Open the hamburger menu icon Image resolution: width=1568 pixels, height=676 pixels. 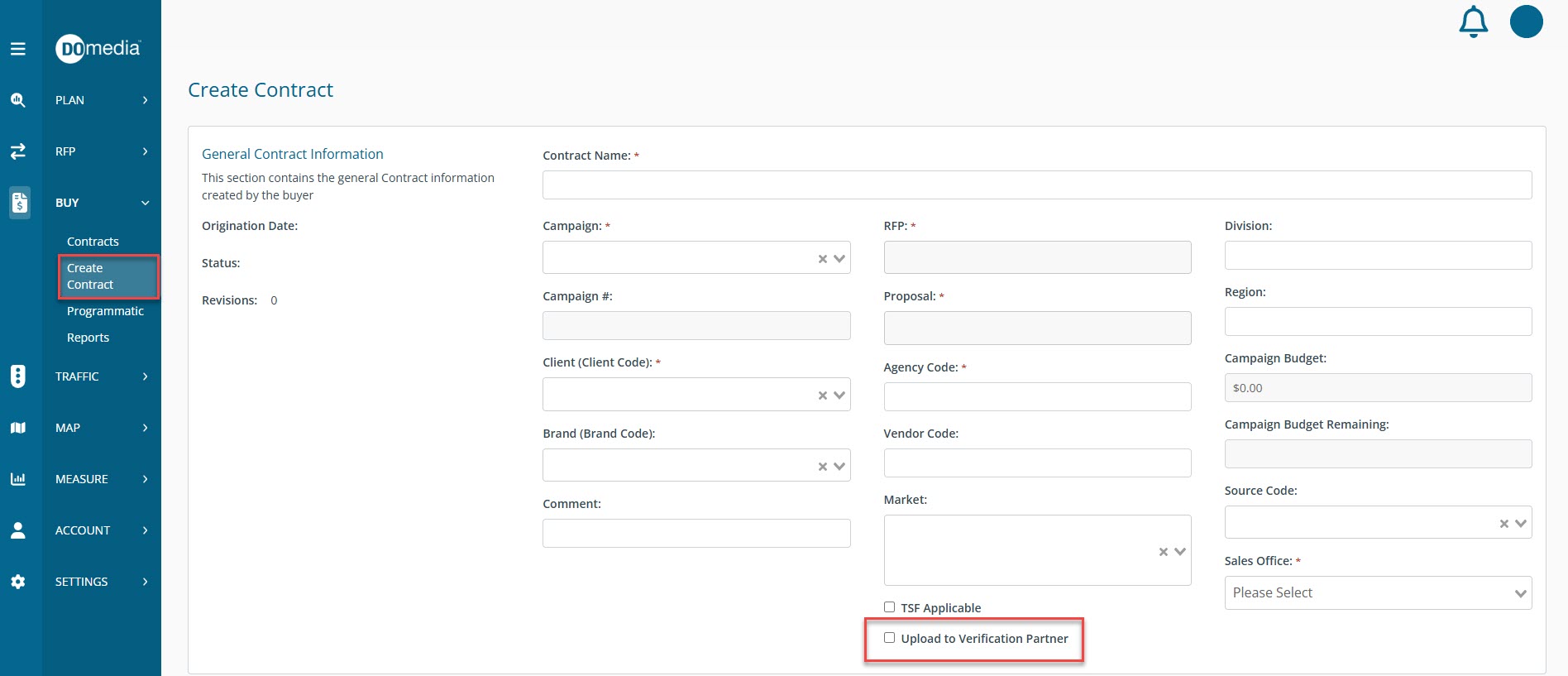coord(18,49)
